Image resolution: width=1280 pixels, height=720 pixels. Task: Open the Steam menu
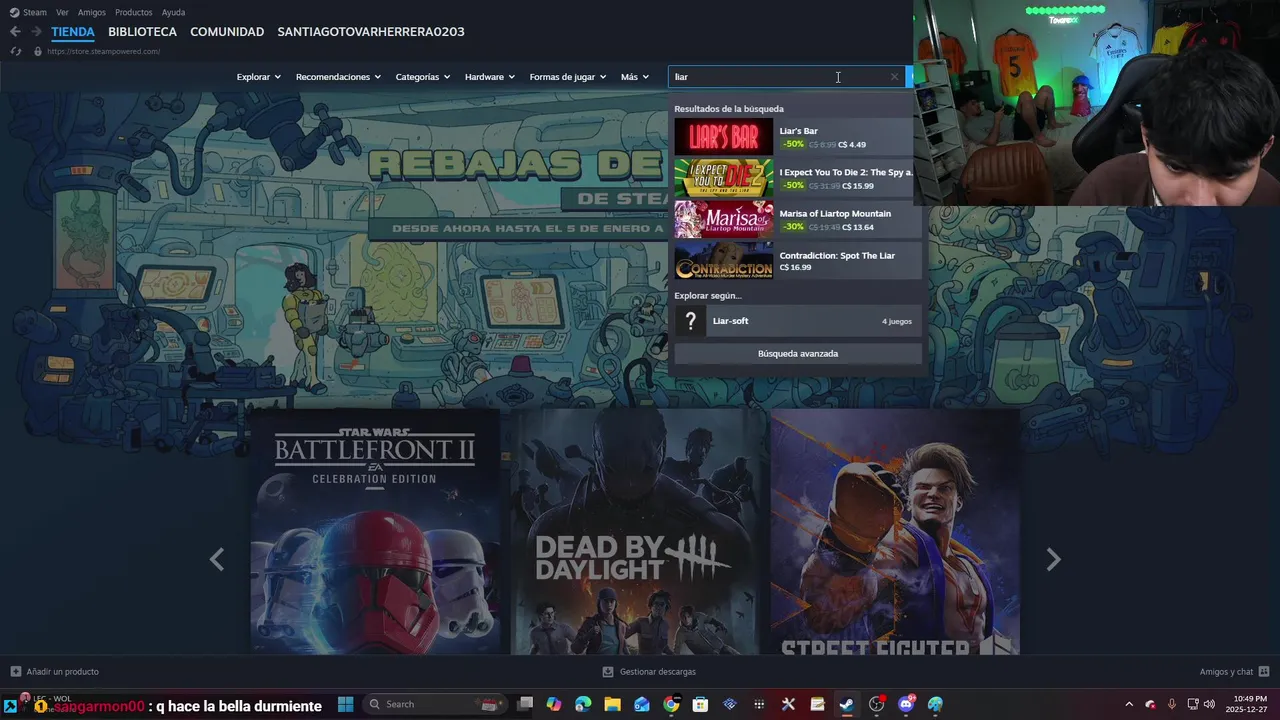(27, 12)
